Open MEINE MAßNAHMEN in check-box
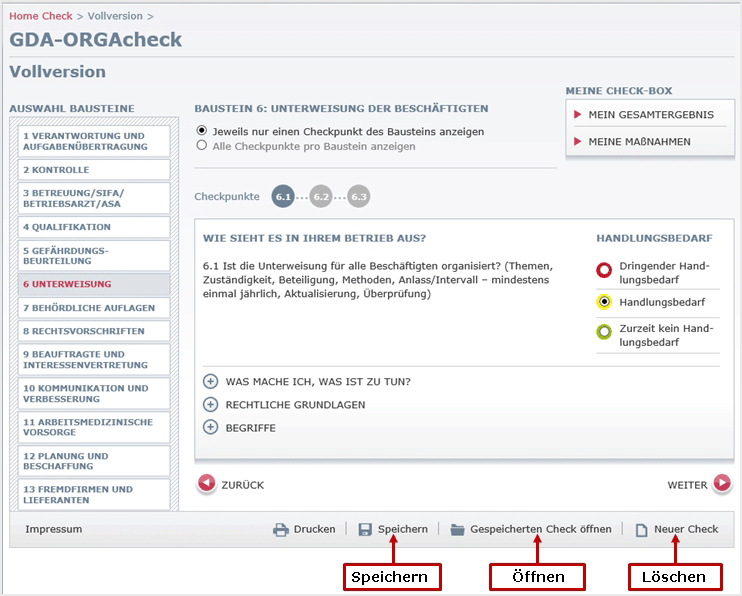Viewport: 742px width, 596px height. [x=639, y=142]
